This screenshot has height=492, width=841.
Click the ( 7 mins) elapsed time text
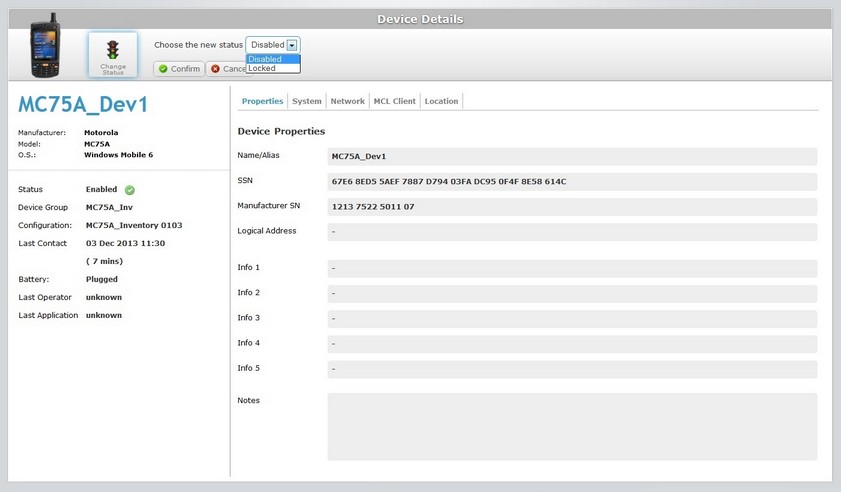(105, 261)
